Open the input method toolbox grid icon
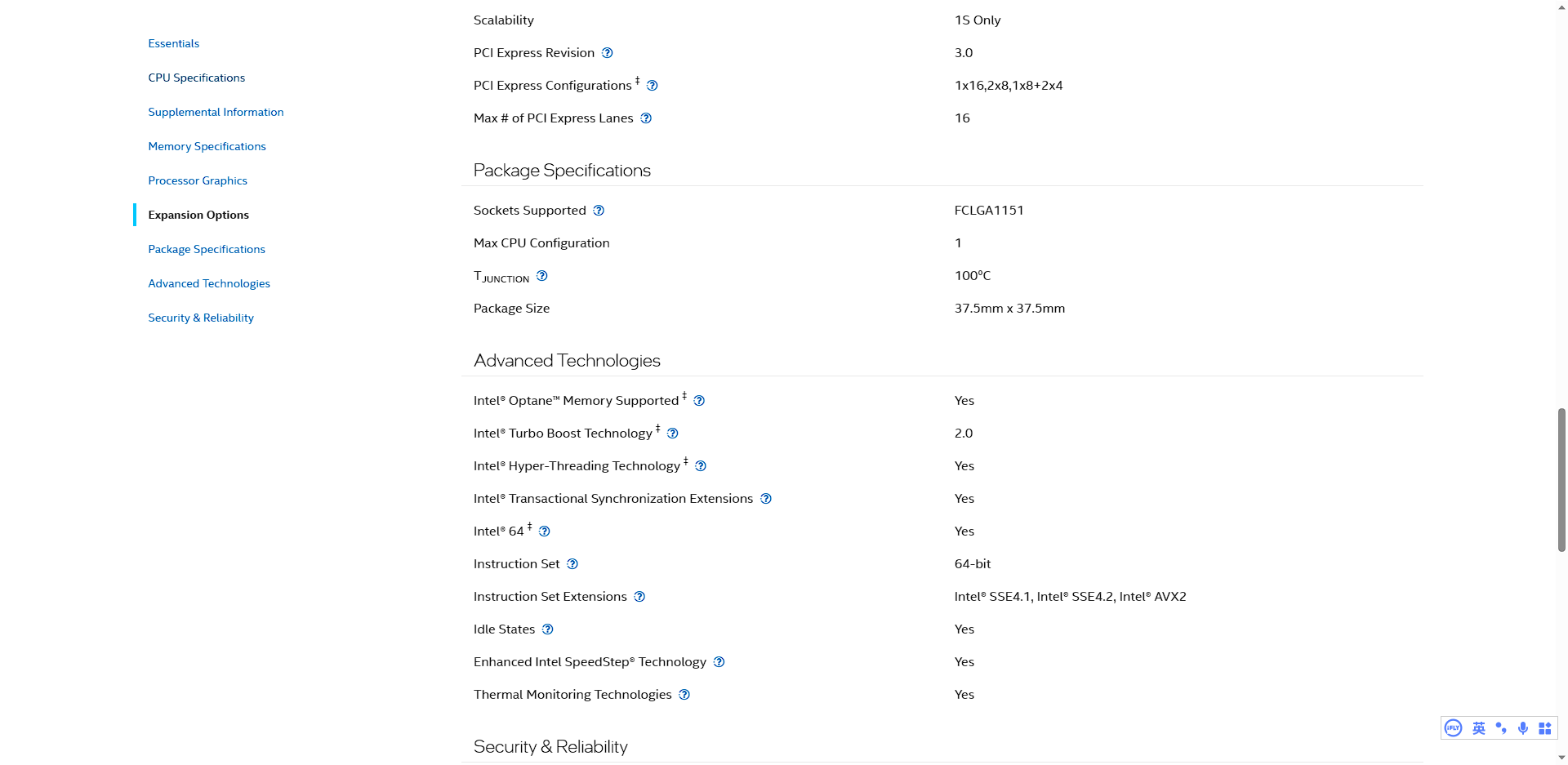This screenshot has height=765, width=1568. coord(1545,728)
